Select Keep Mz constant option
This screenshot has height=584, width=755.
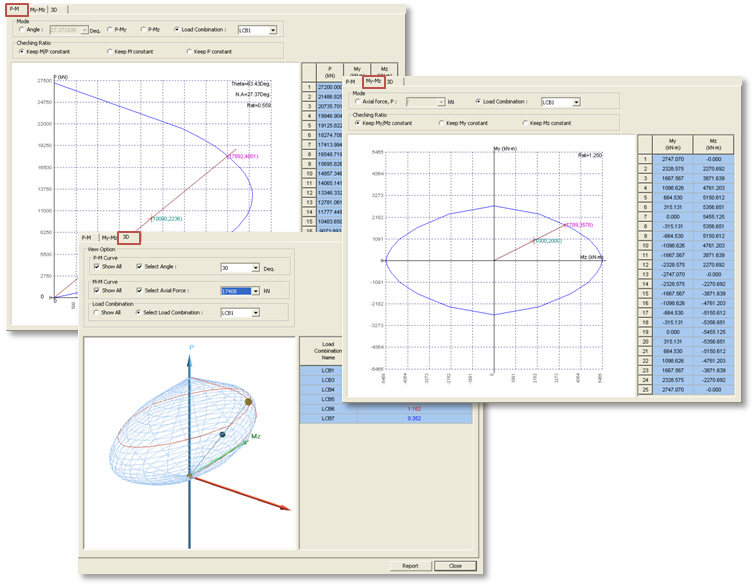(523, 123)
